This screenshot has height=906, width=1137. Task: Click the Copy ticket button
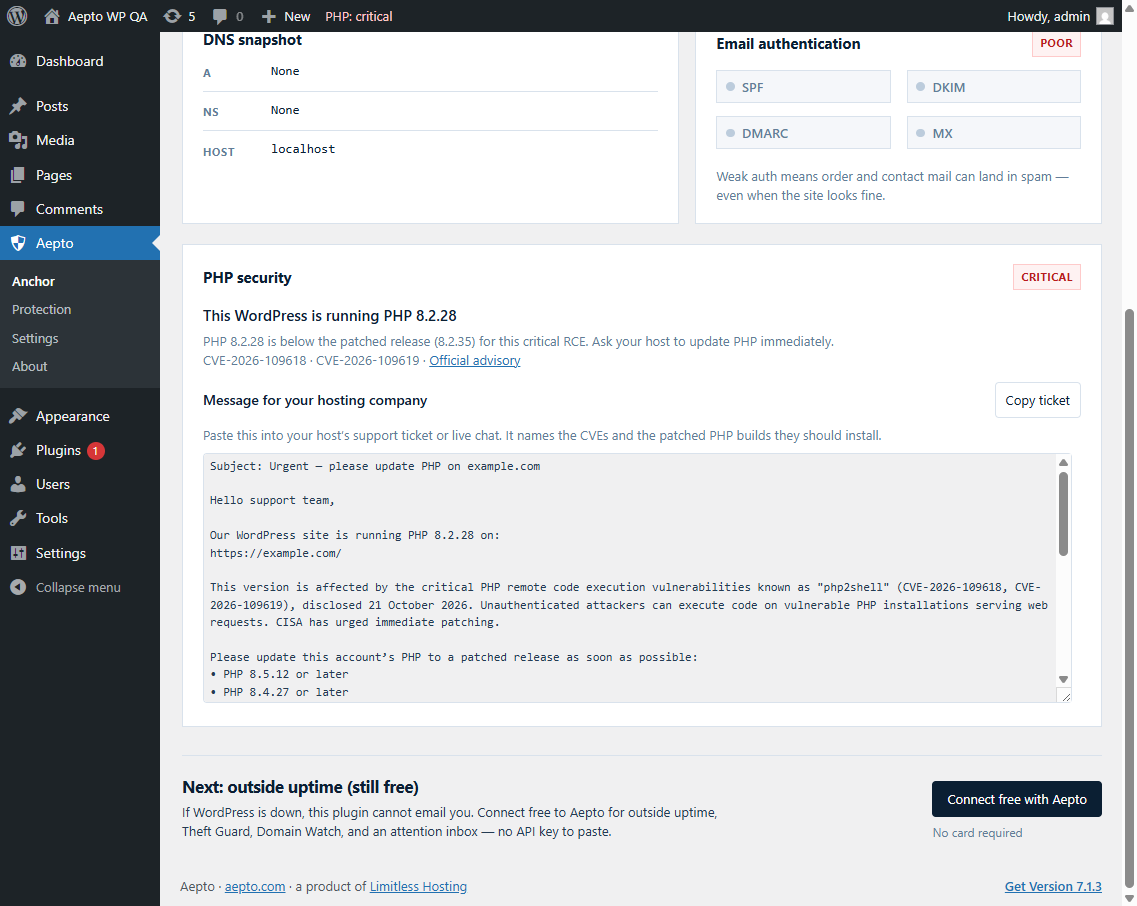point(1038,400)
